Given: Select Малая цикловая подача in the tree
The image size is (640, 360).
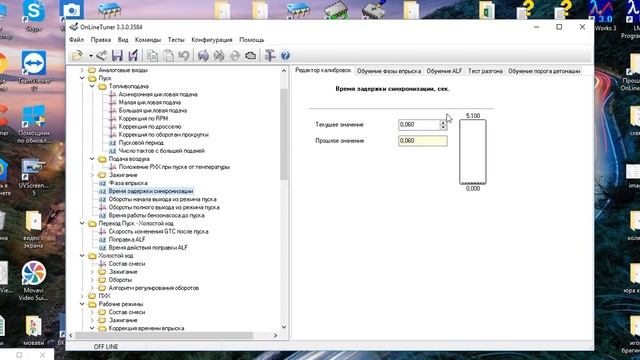Looking at the screenshot, I should (x=149, y=102).
